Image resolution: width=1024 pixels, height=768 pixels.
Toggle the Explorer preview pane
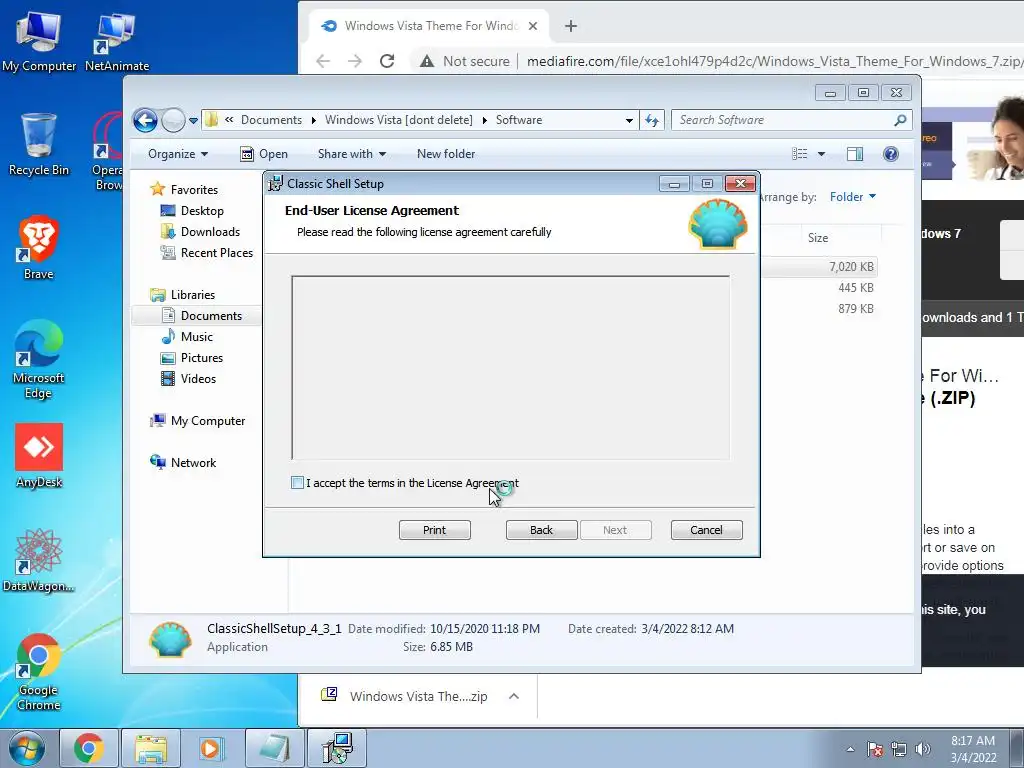click(x=855, y=154)
